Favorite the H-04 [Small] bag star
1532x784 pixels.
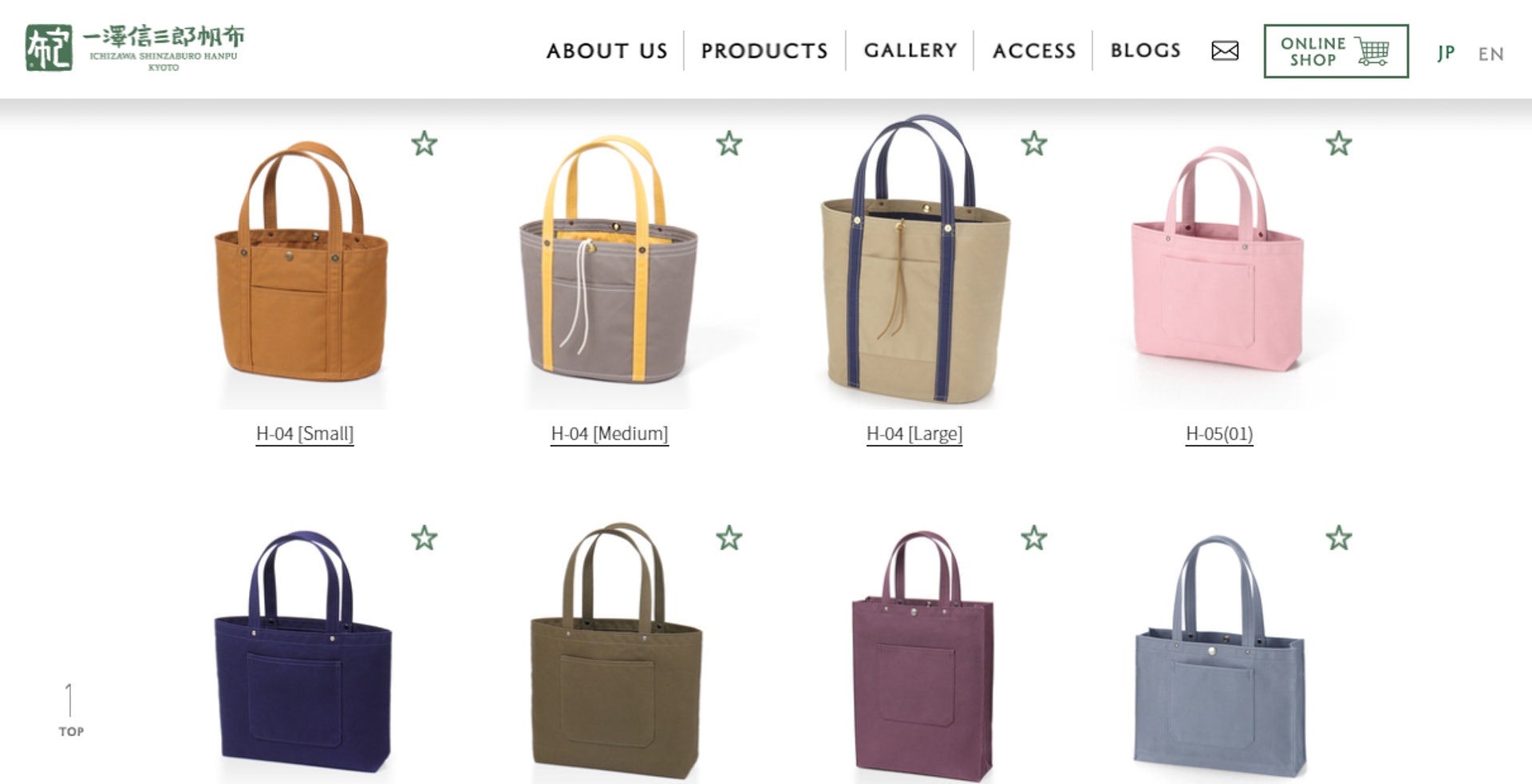coord(424,144)
